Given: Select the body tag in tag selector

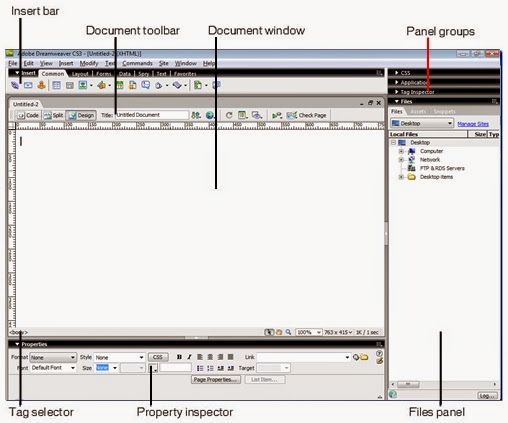Looking at the screenshot, I should [x=19, y=332].
